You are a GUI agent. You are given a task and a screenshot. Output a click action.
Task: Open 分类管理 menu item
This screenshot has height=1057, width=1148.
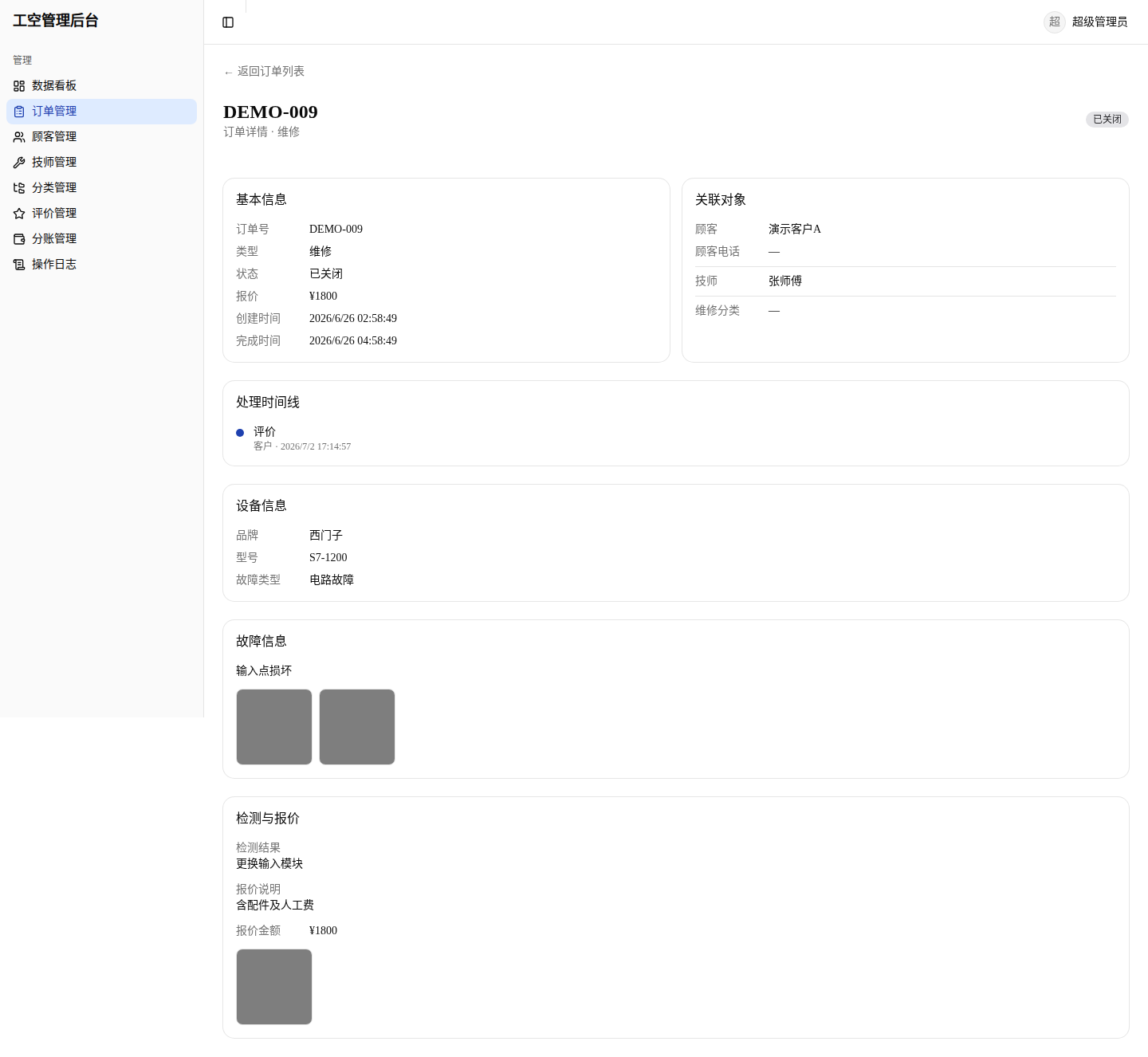(101, 188)
